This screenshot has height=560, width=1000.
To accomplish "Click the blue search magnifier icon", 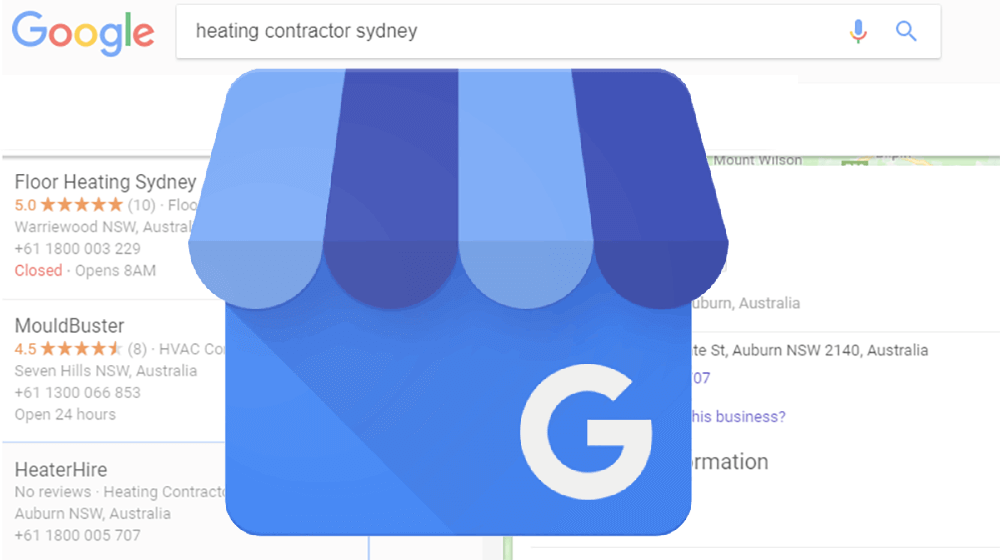I will click(906, 31).
